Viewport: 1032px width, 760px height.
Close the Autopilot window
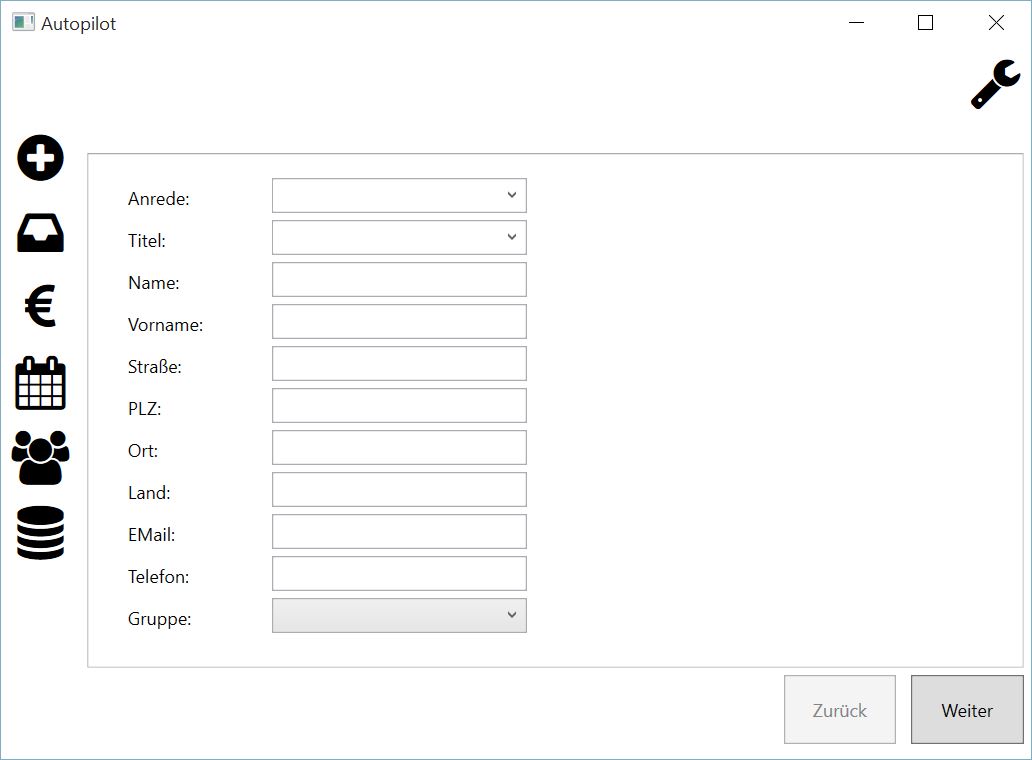[x=996, y=22]
